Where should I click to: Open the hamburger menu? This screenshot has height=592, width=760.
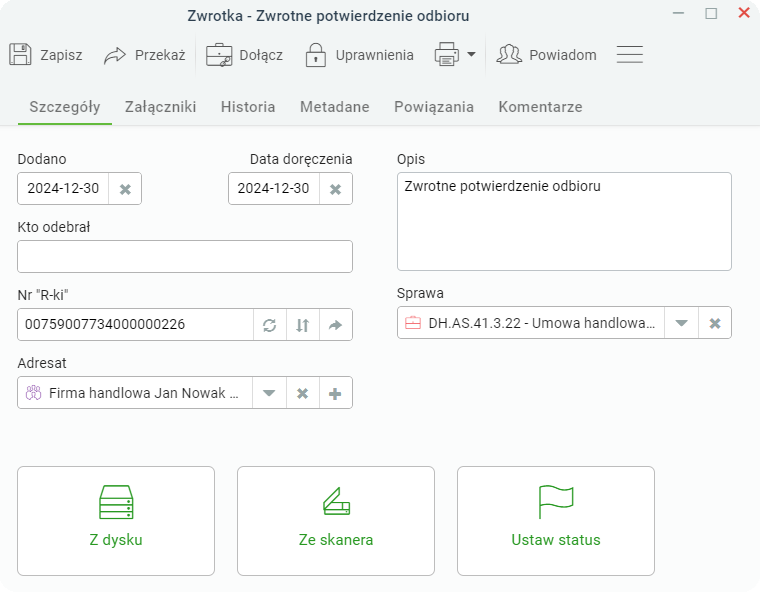(x=630, y=54)
